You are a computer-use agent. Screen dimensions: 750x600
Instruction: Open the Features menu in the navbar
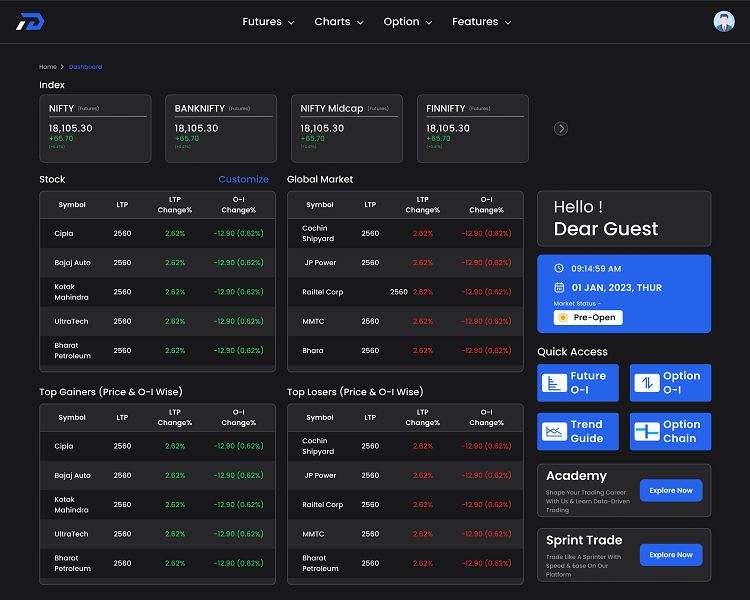(x=481, y=22)
